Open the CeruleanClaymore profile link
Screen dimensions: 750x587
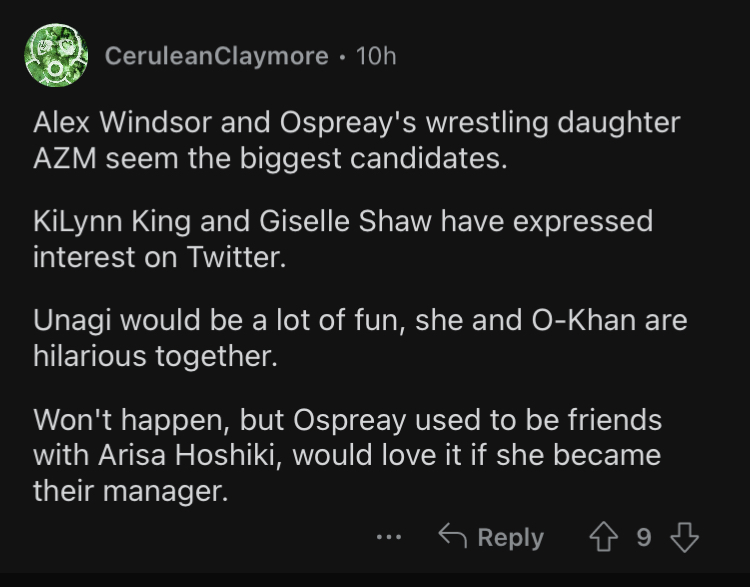tap(216, 57)
